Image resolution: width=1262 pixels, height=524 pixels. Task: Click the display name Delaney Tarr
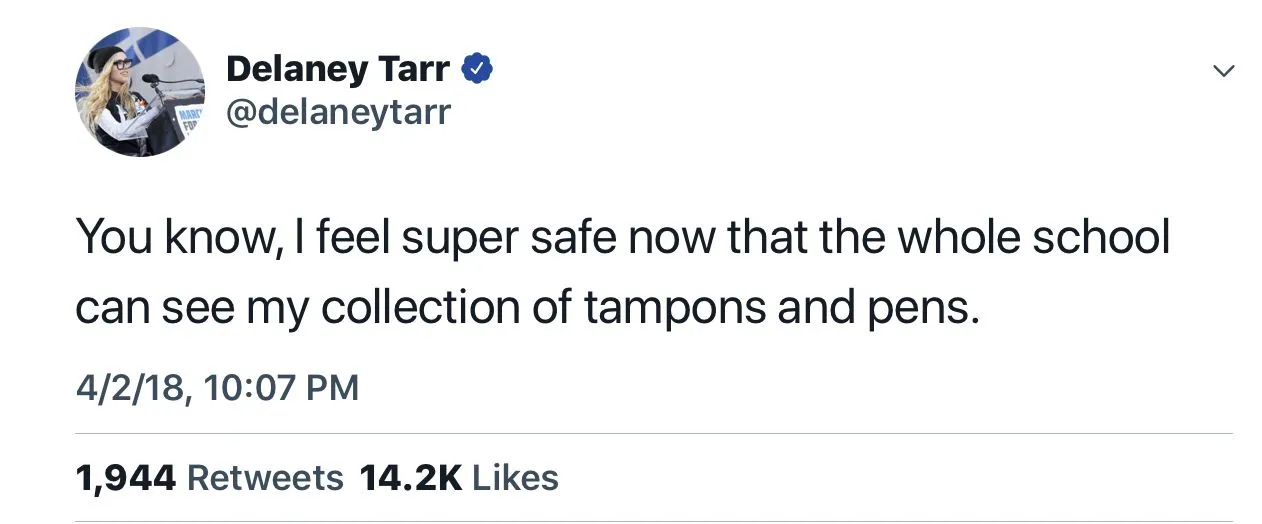(x=337, y=70)
